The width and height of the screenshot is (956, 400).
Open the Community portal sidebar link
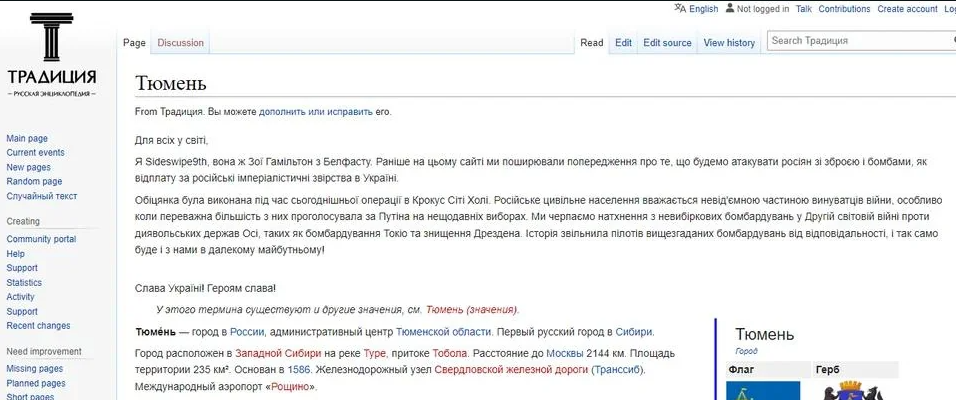click(x=41, y=240)
